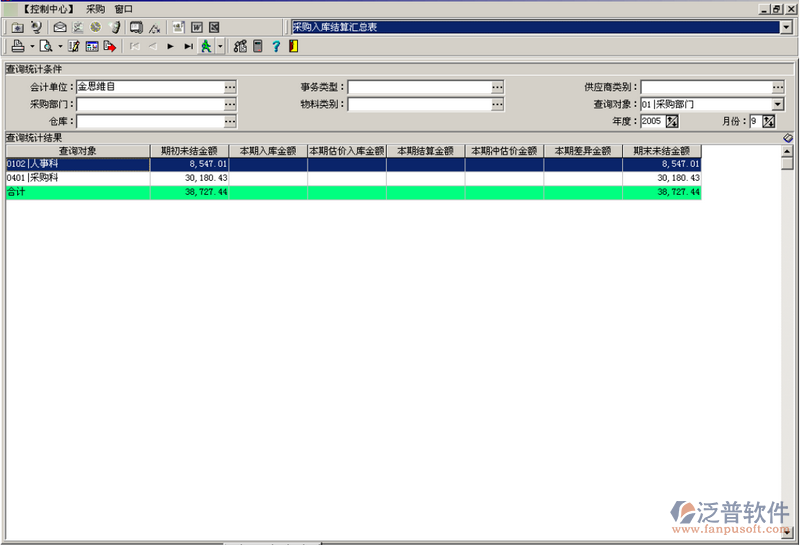Click the export icon with red arrow

[x=110, y=46]
